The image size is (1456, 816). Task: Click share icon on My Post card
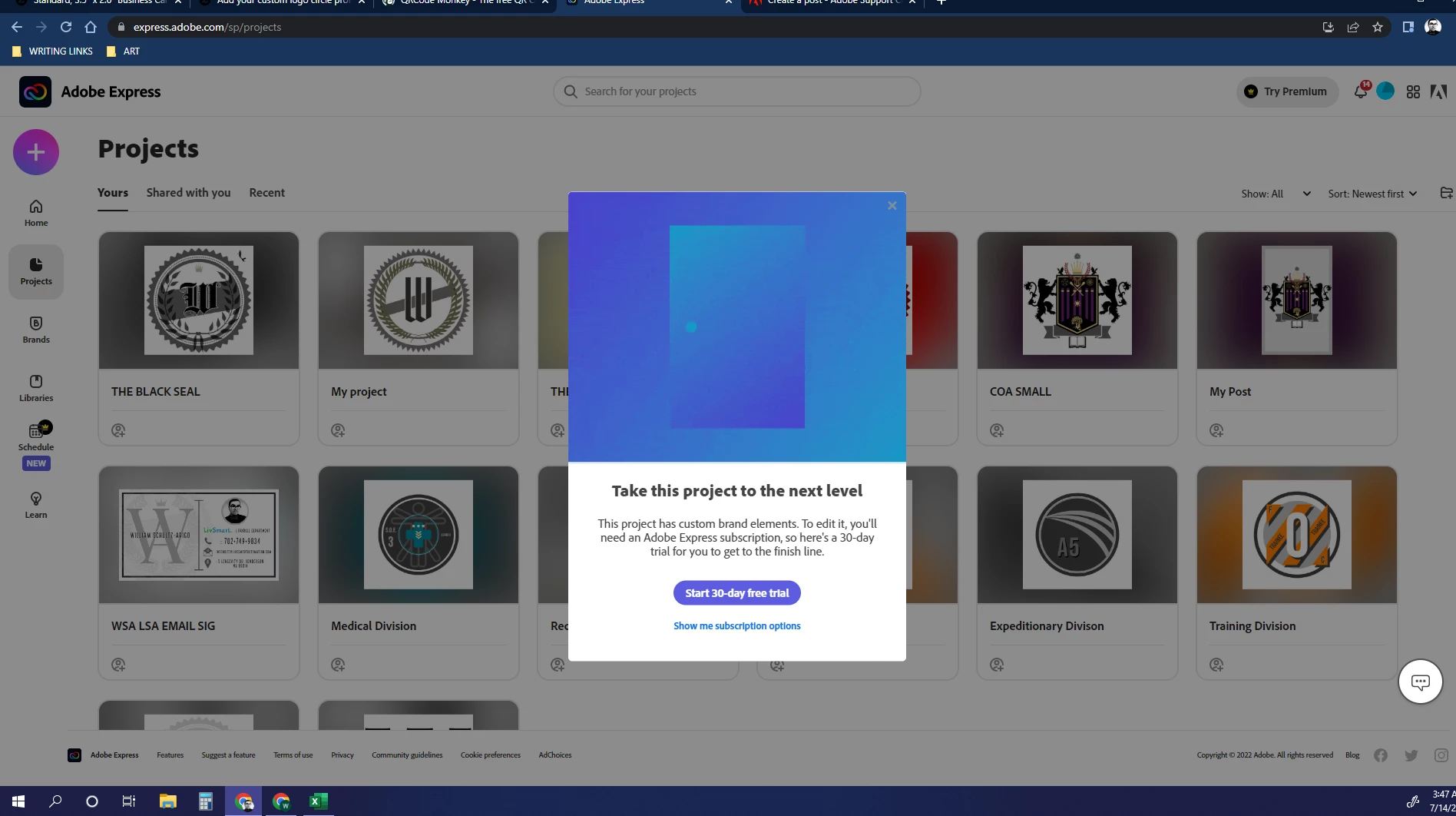click(x=1216, y=430)
